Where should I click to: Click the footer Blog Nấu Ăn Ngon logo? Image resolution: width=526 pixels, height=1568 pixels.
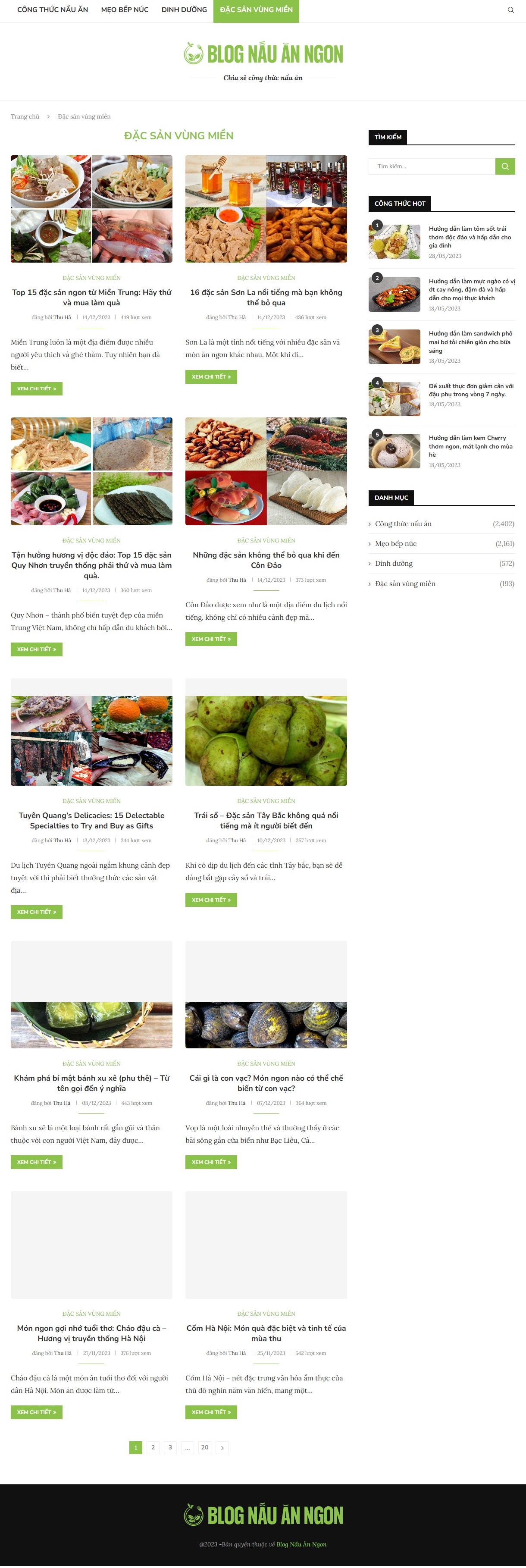click(263, 1515)
